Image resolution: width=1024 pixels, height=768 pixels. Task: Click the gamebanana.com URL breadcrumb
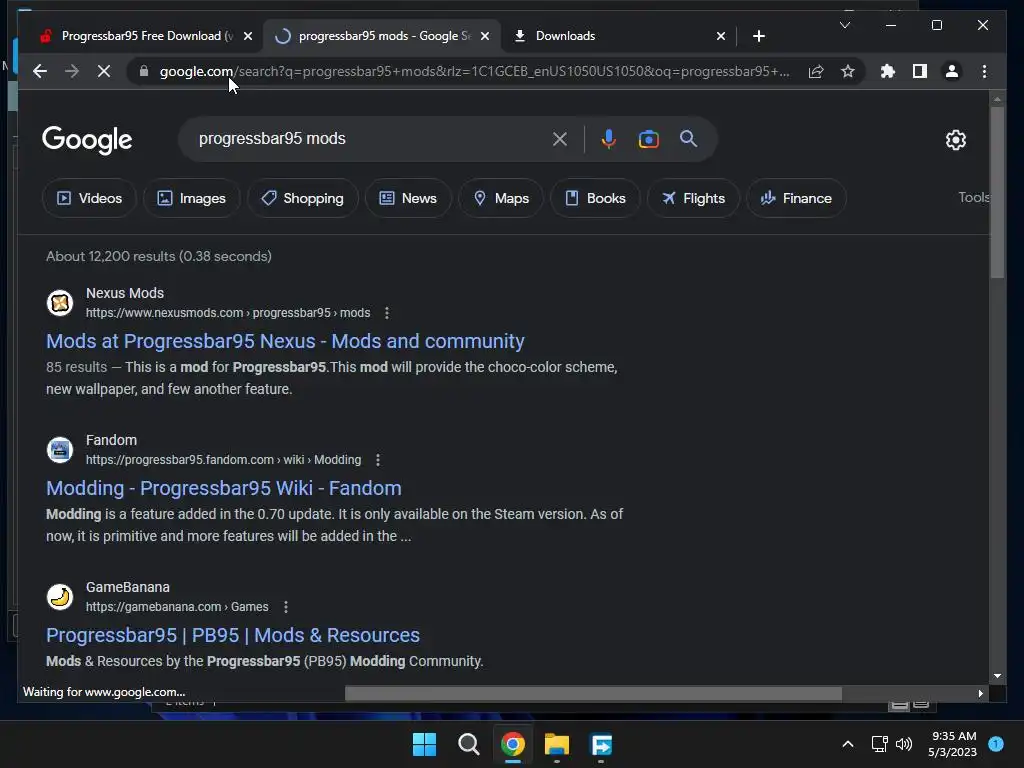click(177, 607)
